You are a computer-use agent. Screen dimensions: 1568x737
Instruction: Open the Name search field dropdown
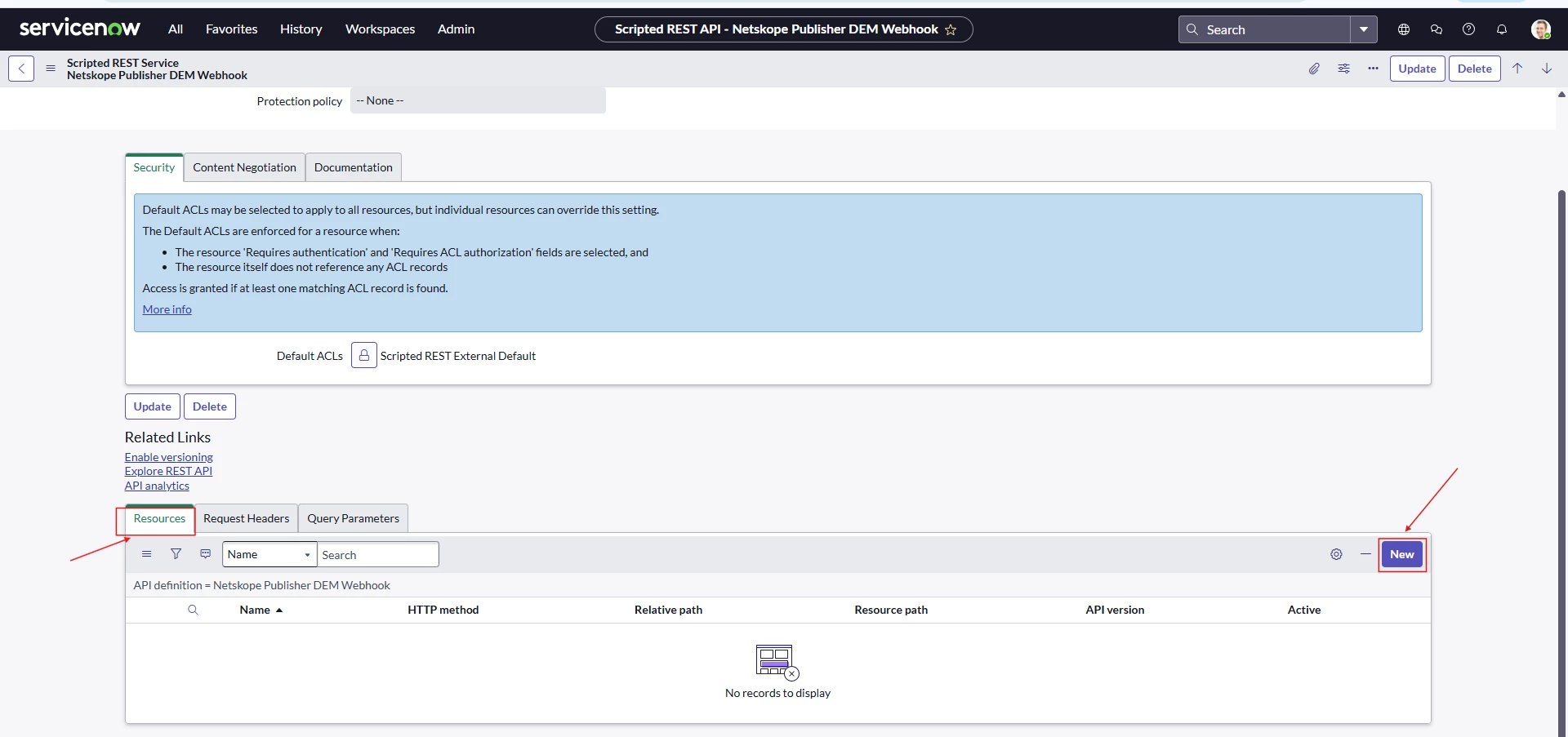[x=269, y=554]
